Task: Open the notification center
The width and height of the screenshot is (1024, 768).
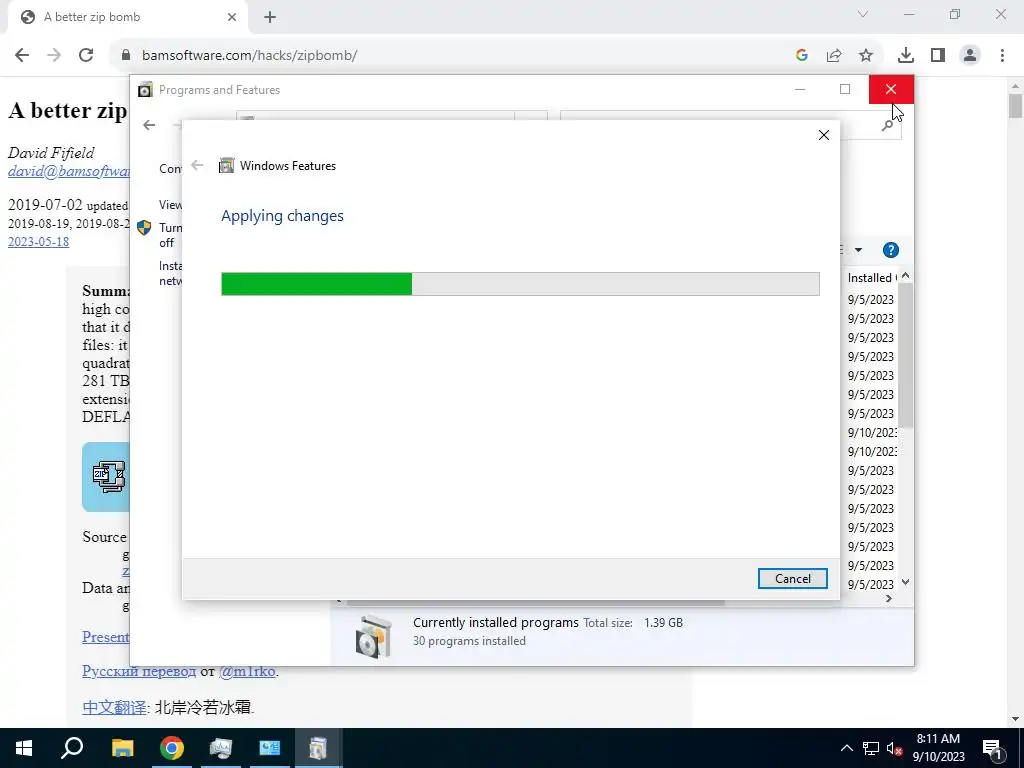Action: (992, 748)
